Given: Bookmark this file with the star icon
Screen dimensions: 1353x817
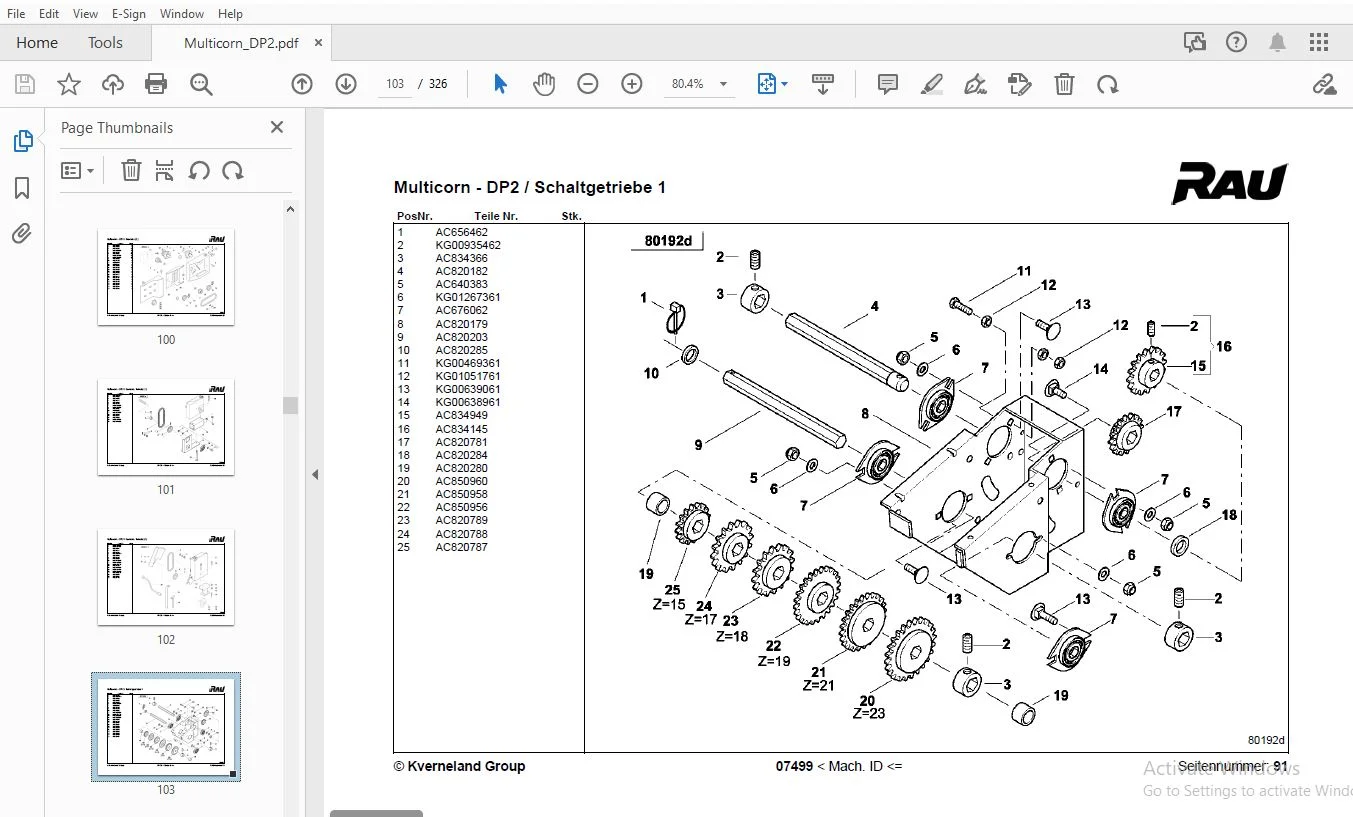Looking at the screenshot, I should (69, 84).
